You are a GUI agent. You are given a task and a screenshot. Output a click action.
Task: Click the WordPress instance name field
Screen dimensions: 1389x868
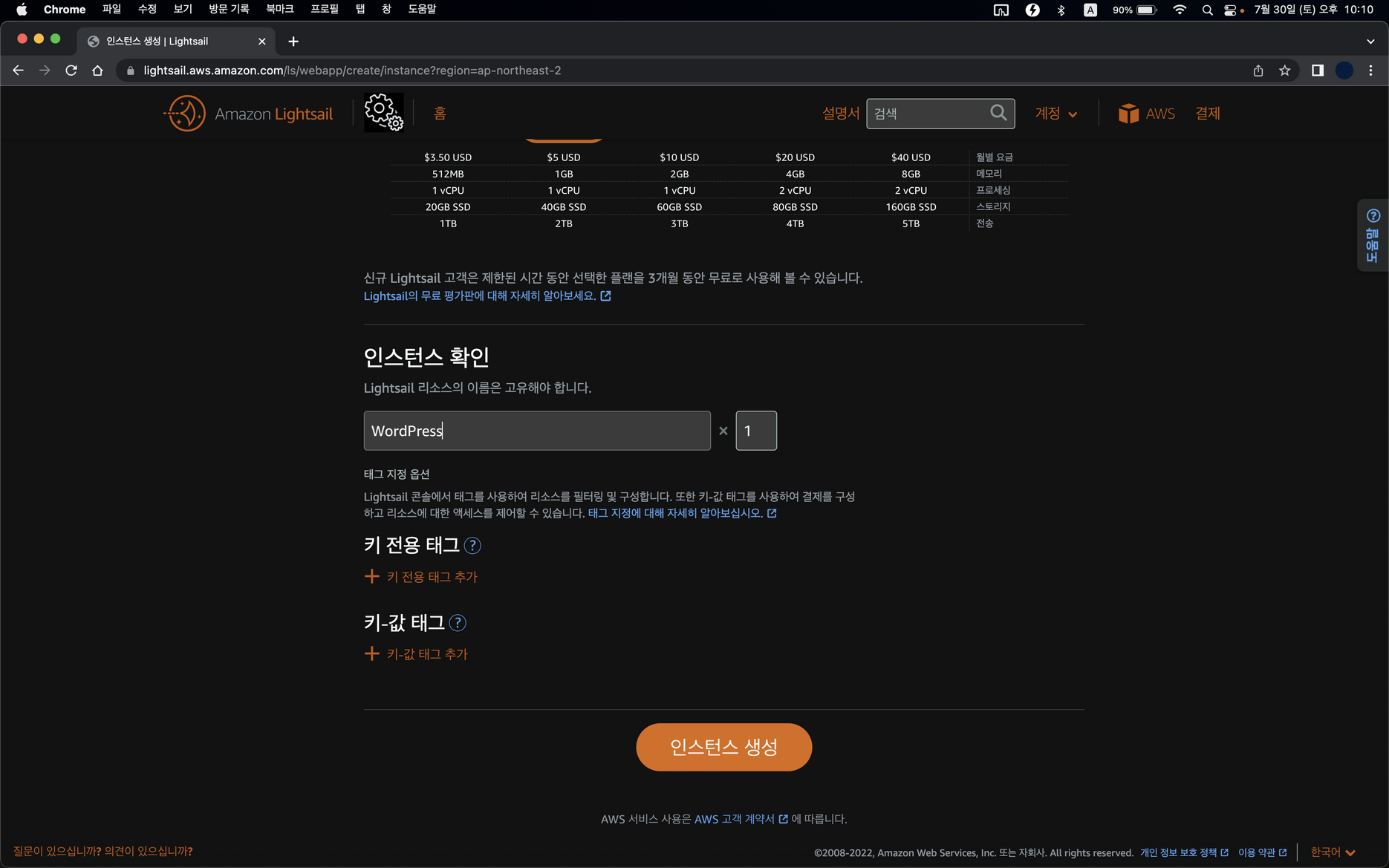point(537,431)
